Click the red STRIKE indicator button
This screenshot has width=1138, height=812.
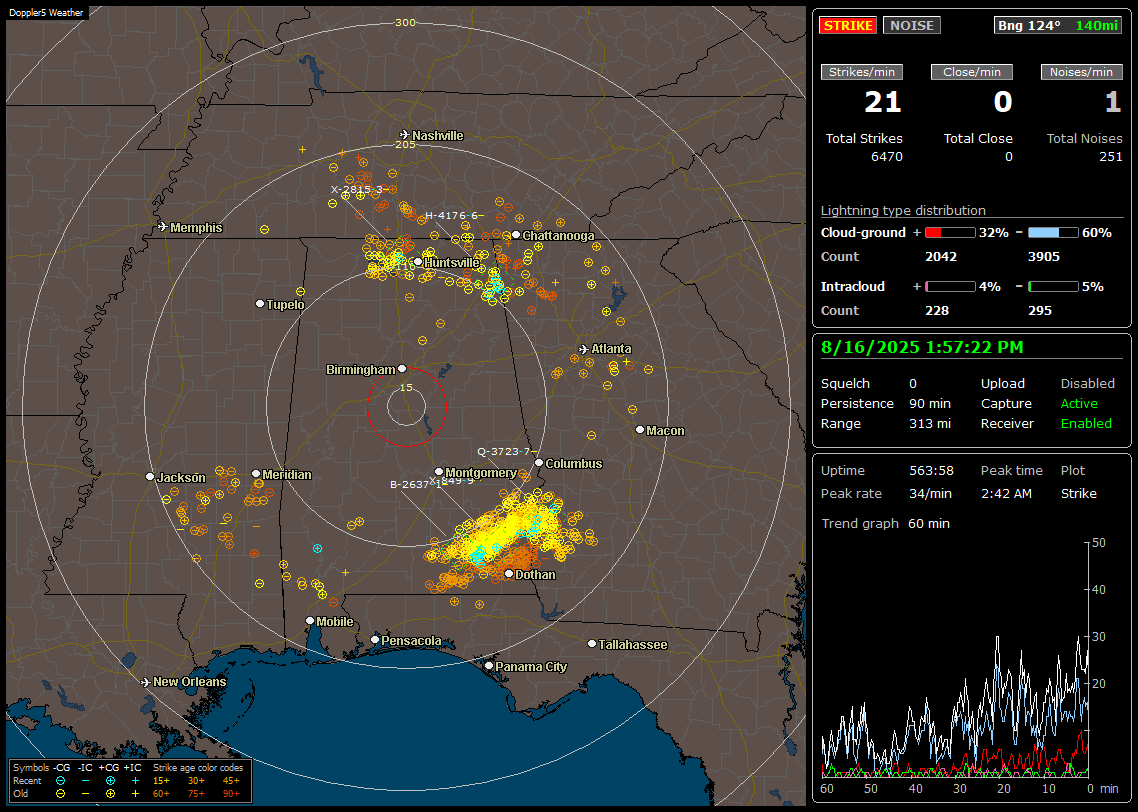pos(848,25)
